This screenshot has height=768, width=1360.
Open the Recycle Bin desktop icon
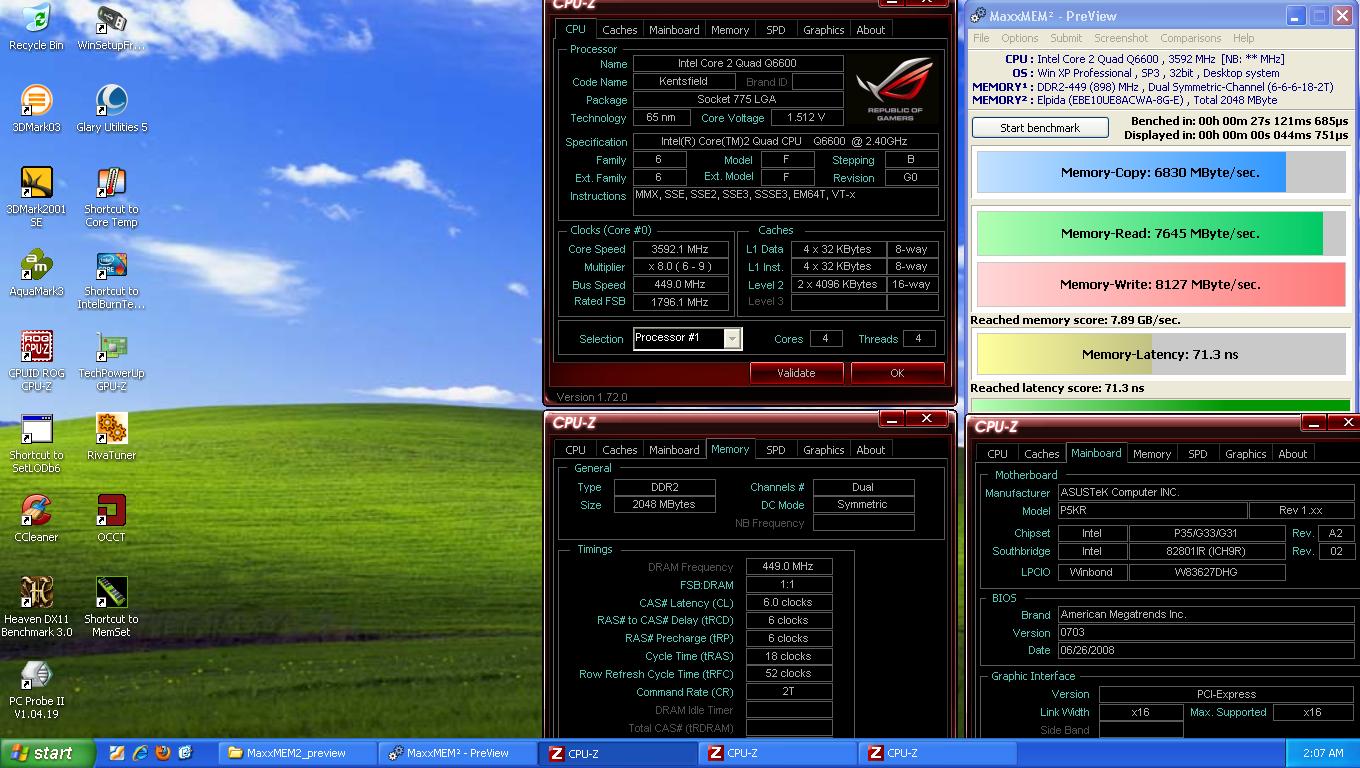[36, 27]
